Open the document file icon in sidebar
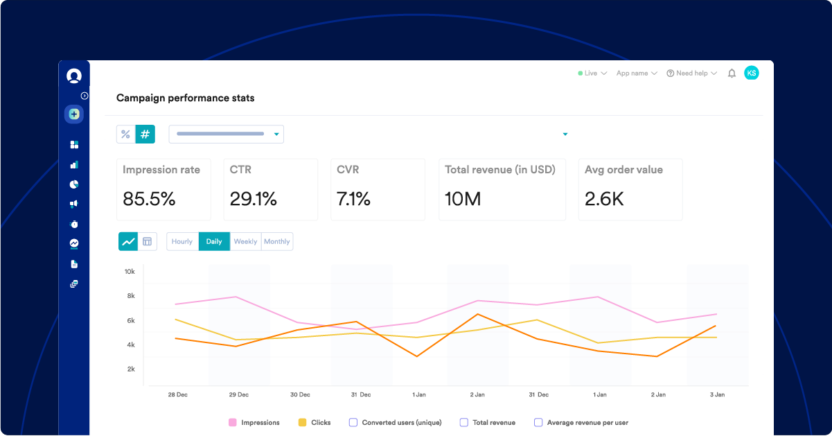 click(74, 264)
